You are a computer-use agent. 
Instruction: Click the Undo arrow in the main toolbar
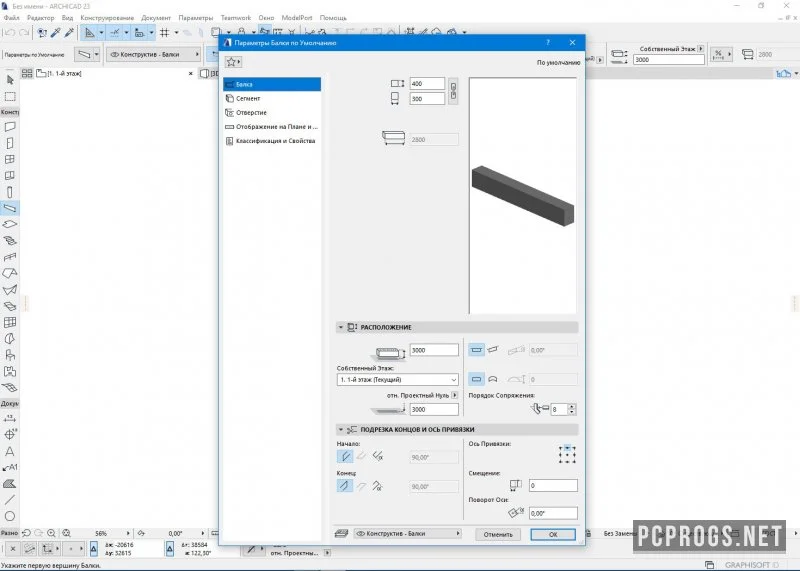[x=10, y=33]
